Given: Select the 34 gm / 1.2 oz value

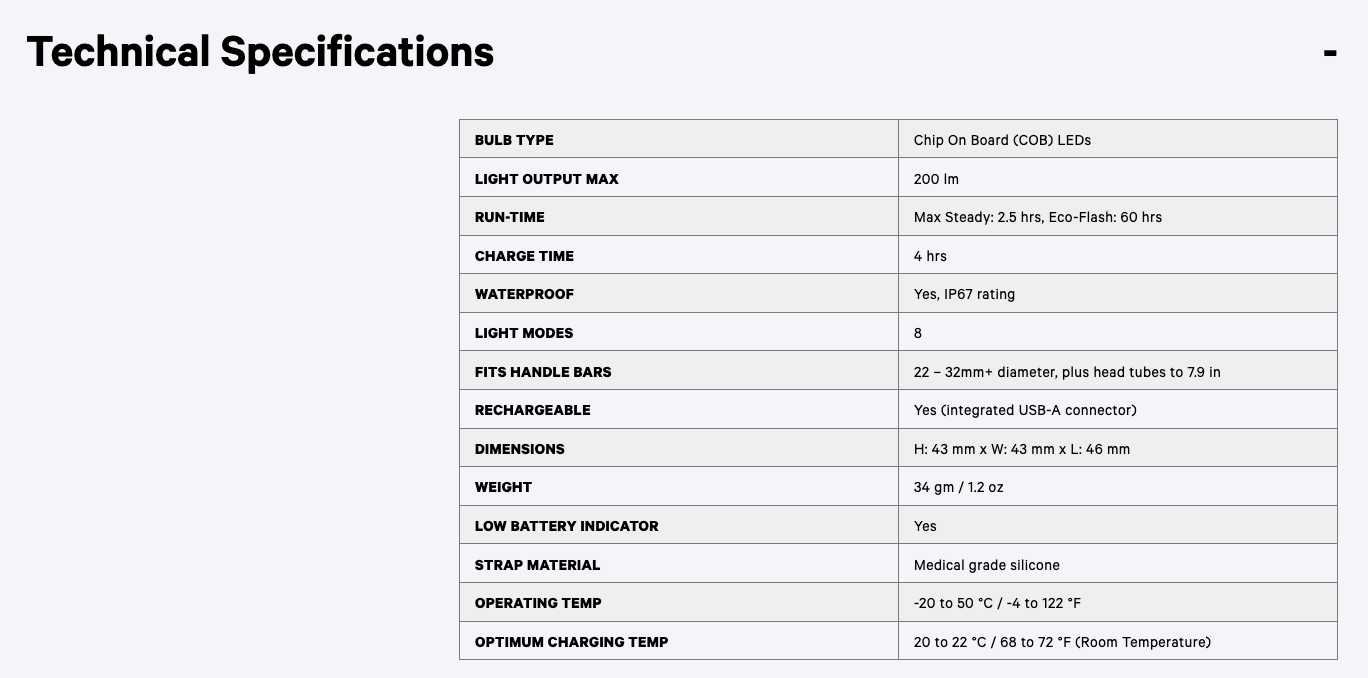Looking at the screenshot, I should (x=958, y=487).
